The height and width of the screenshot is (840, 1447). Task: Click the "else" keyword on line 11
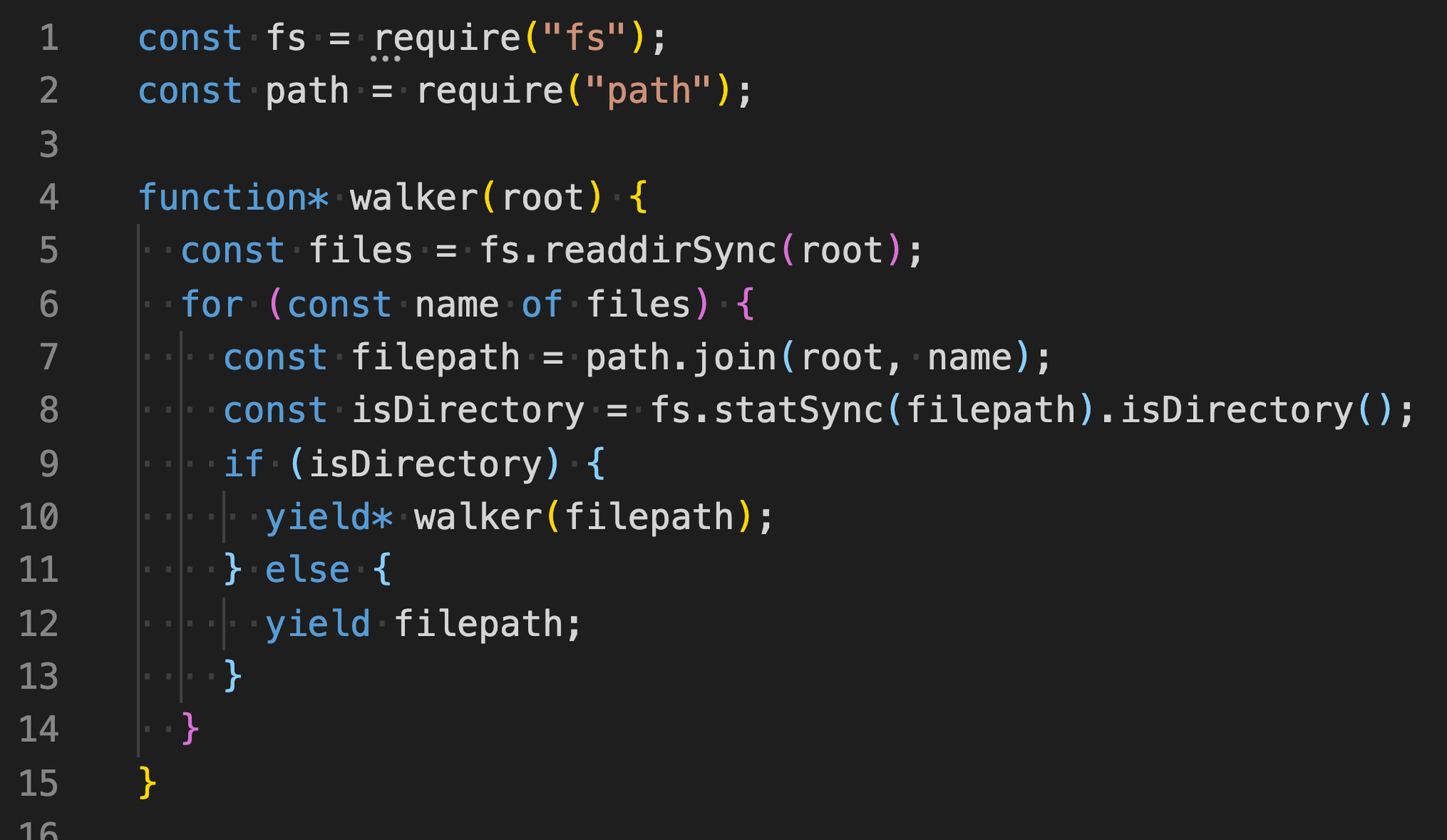point(307,569)
